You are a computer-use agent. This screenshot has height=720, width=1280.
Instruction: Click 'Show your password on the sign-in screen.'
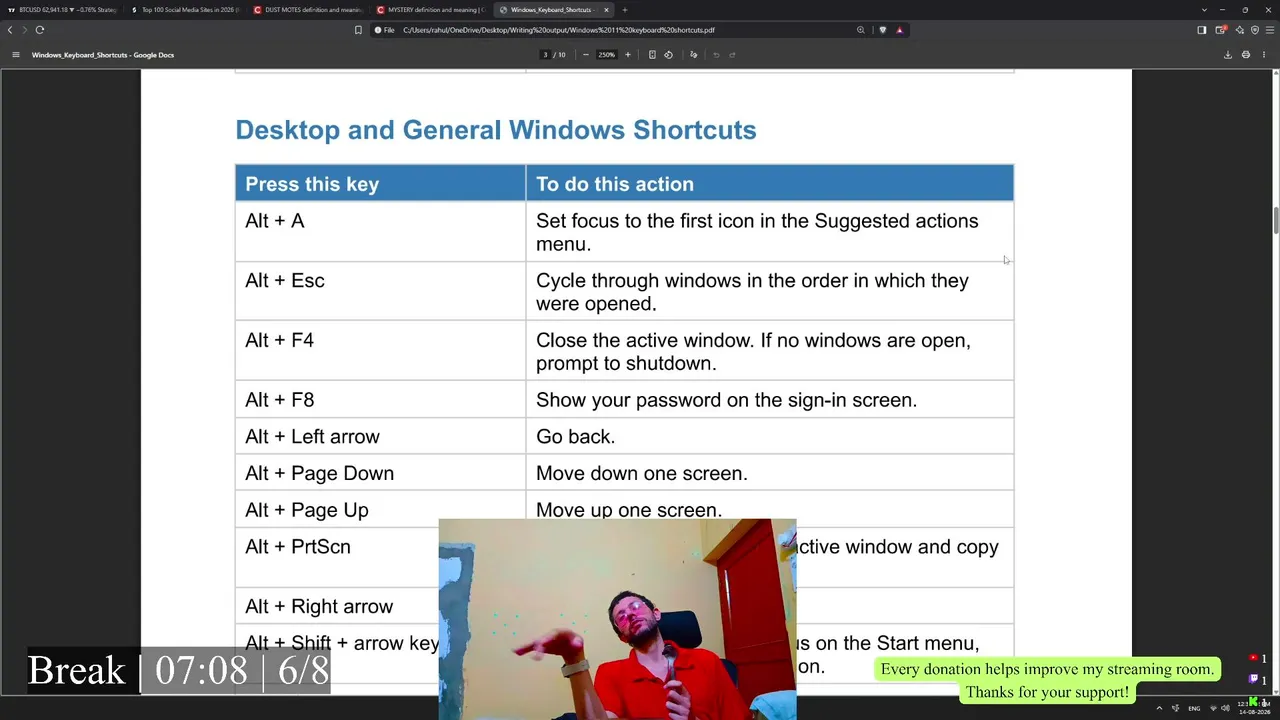coord(726,400)
